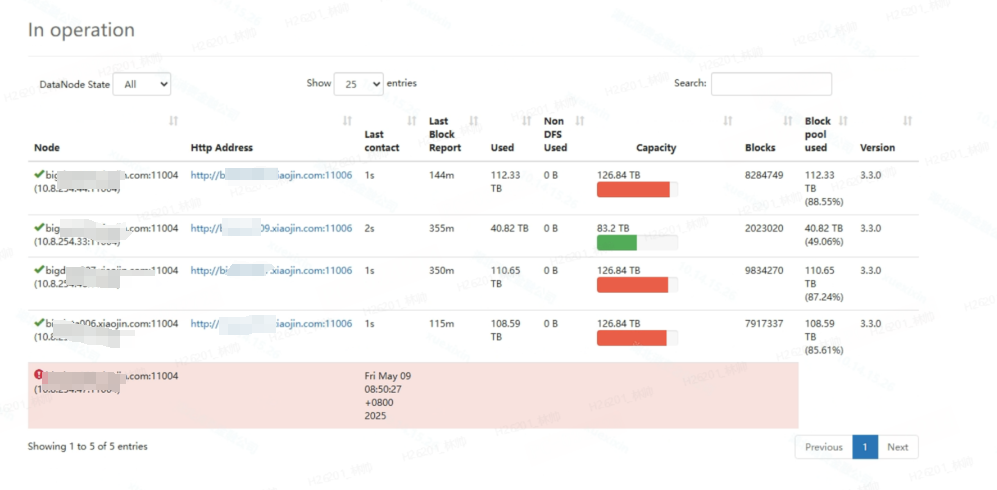
Task: Sort by Version column arrows icon
Action: click(907, 121)
